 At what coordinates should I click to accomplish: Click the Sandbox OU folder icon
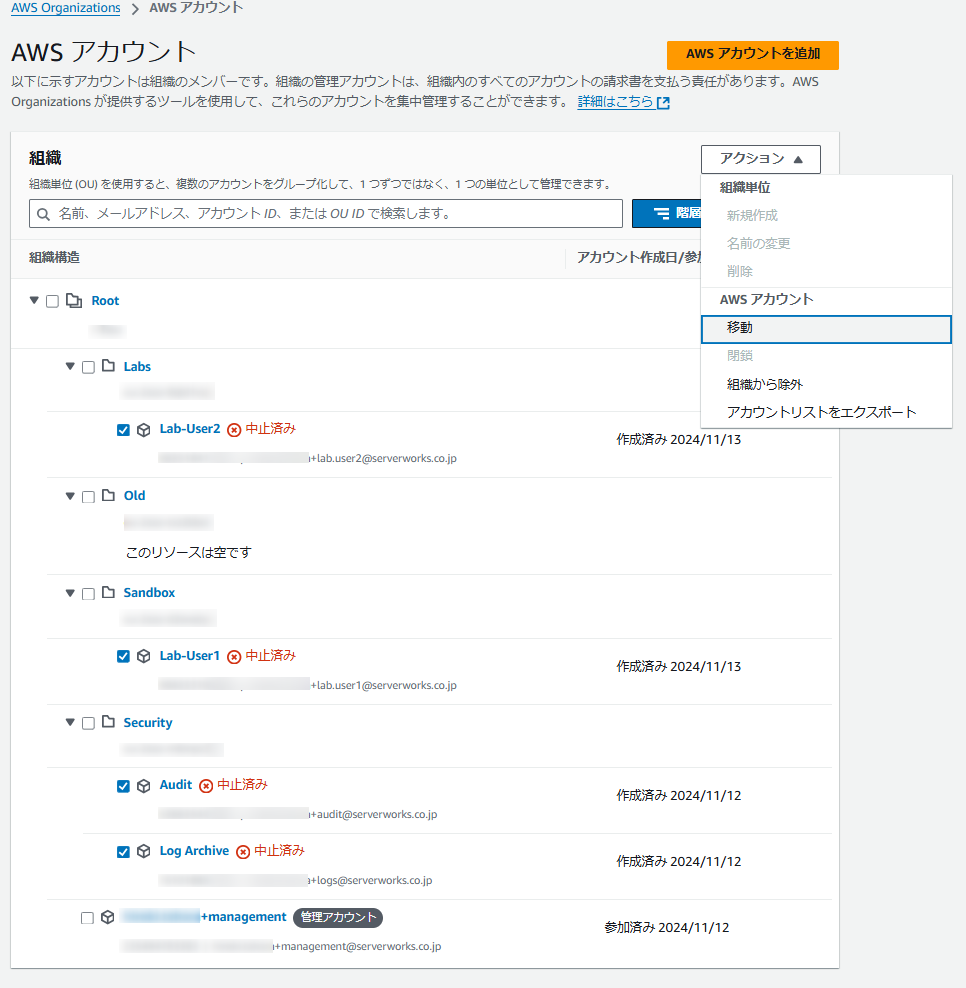pos(108,592)
